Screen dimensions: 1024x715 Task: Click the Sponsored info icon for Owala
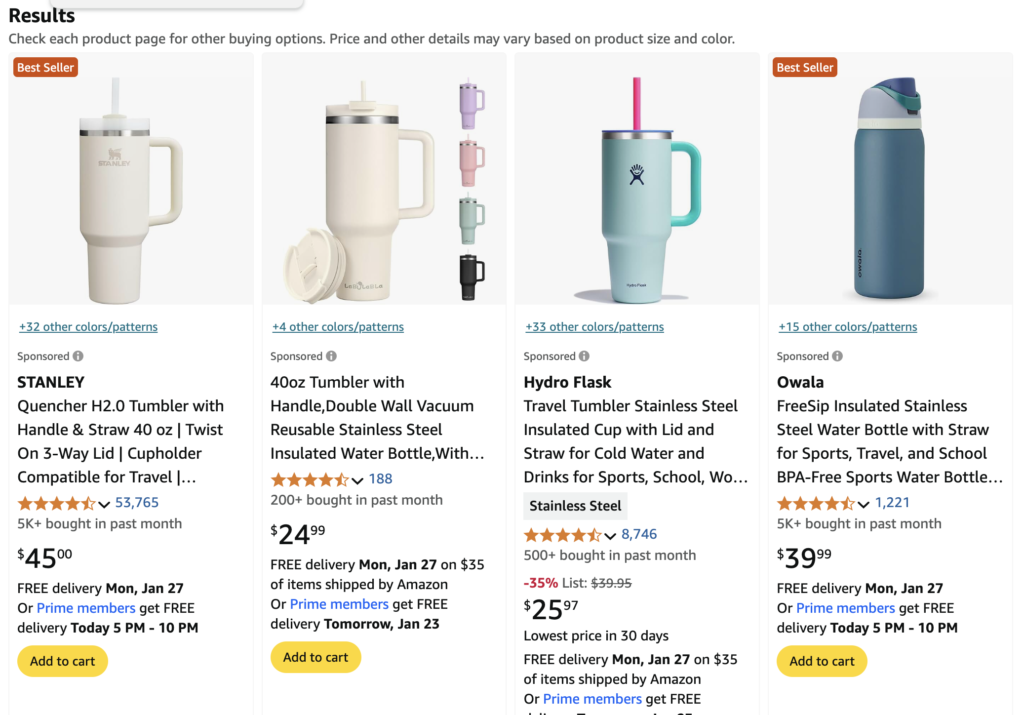[837, 356]
